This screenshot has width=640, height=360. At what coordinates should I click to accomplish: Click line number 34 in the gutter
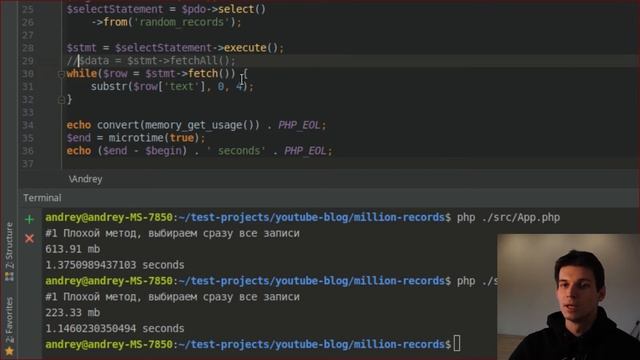click(x=28, y=125)
